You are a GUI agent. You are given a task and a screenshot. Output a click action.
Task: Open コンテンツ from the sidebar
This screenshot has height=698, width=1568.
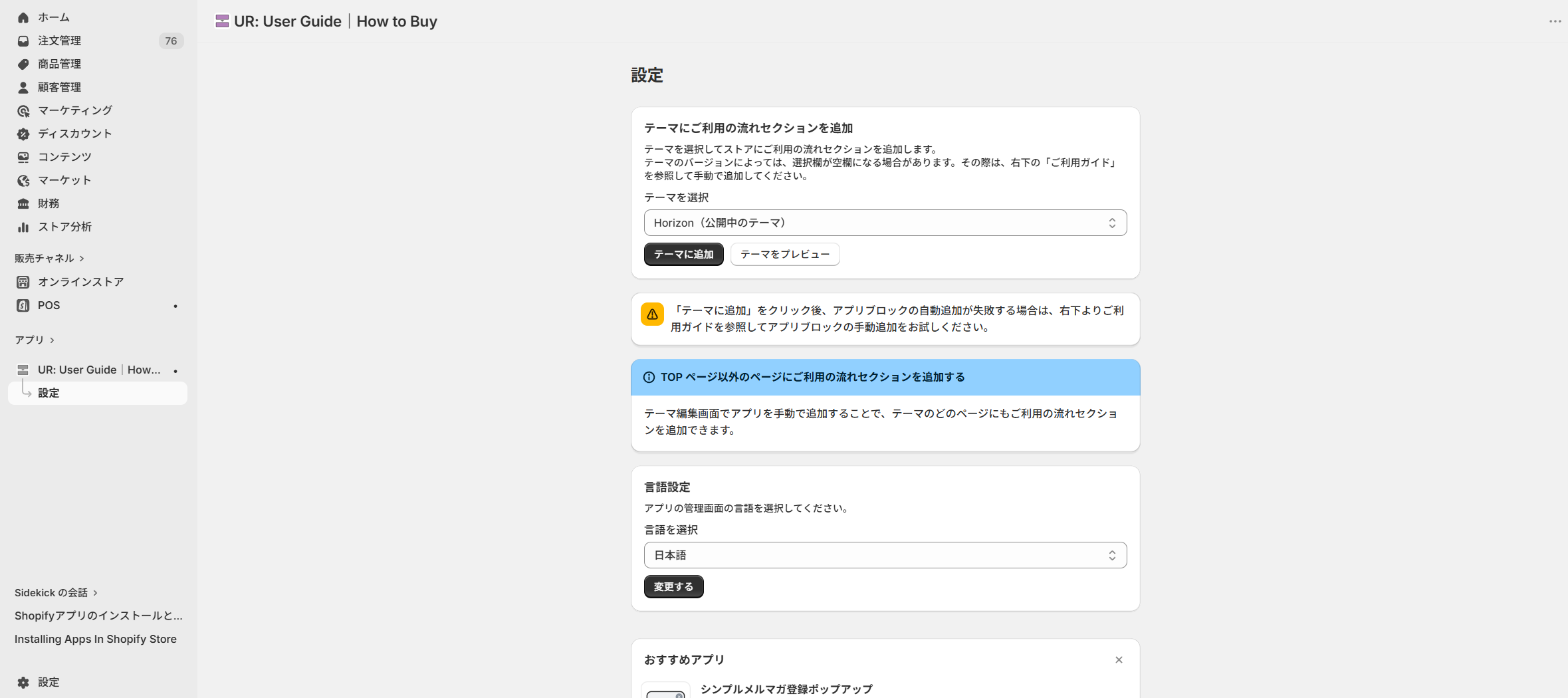(x=64, y=157)
